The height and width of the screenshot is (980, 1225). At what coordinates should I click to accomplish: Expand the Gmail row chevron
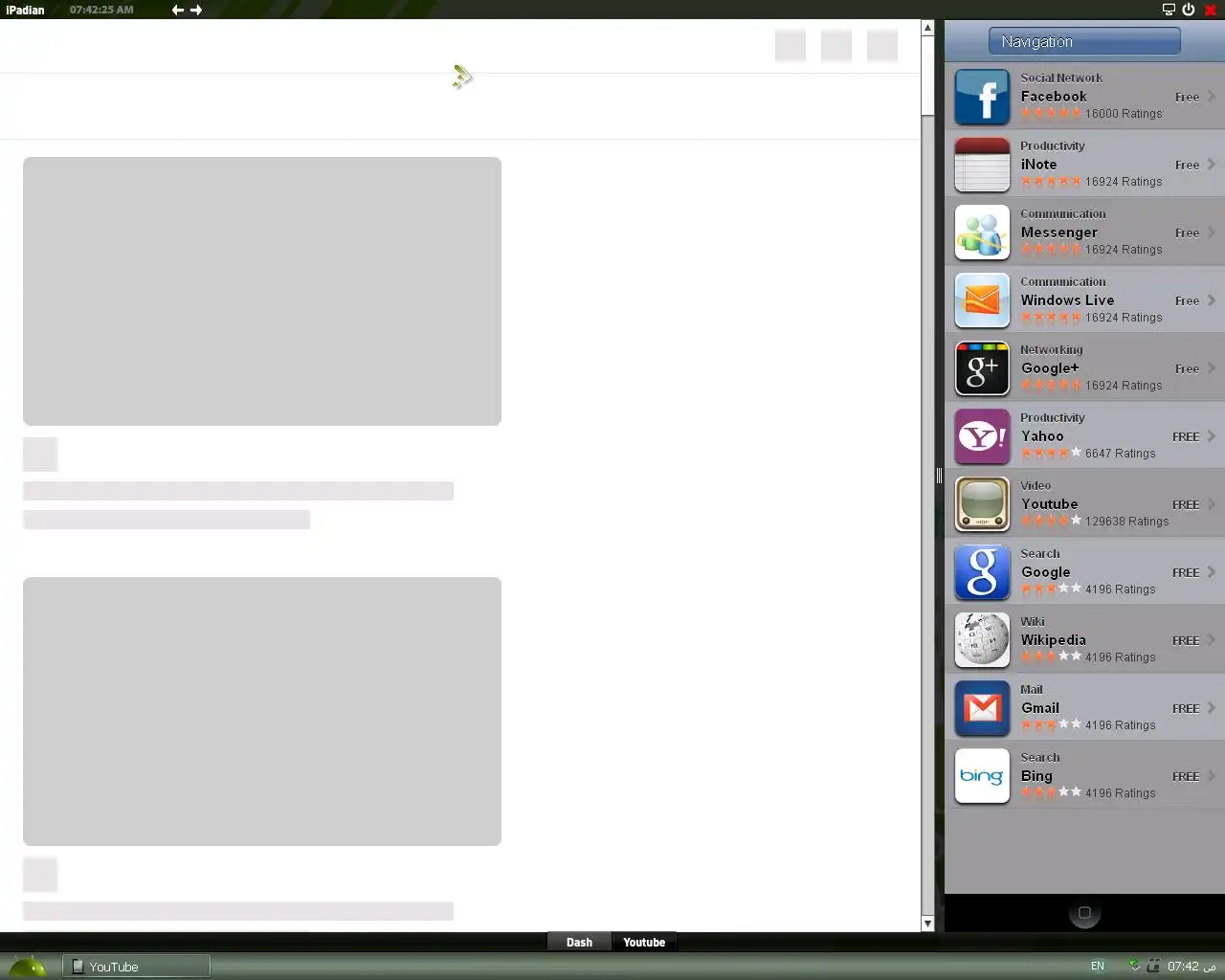pos(1212,708)
